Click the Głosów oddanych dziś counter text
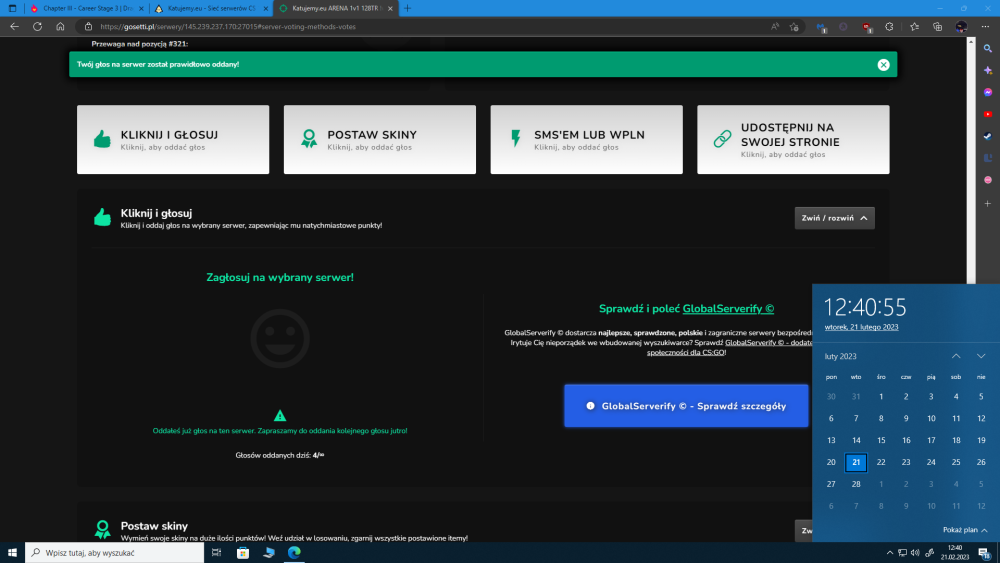 (280, 455)
